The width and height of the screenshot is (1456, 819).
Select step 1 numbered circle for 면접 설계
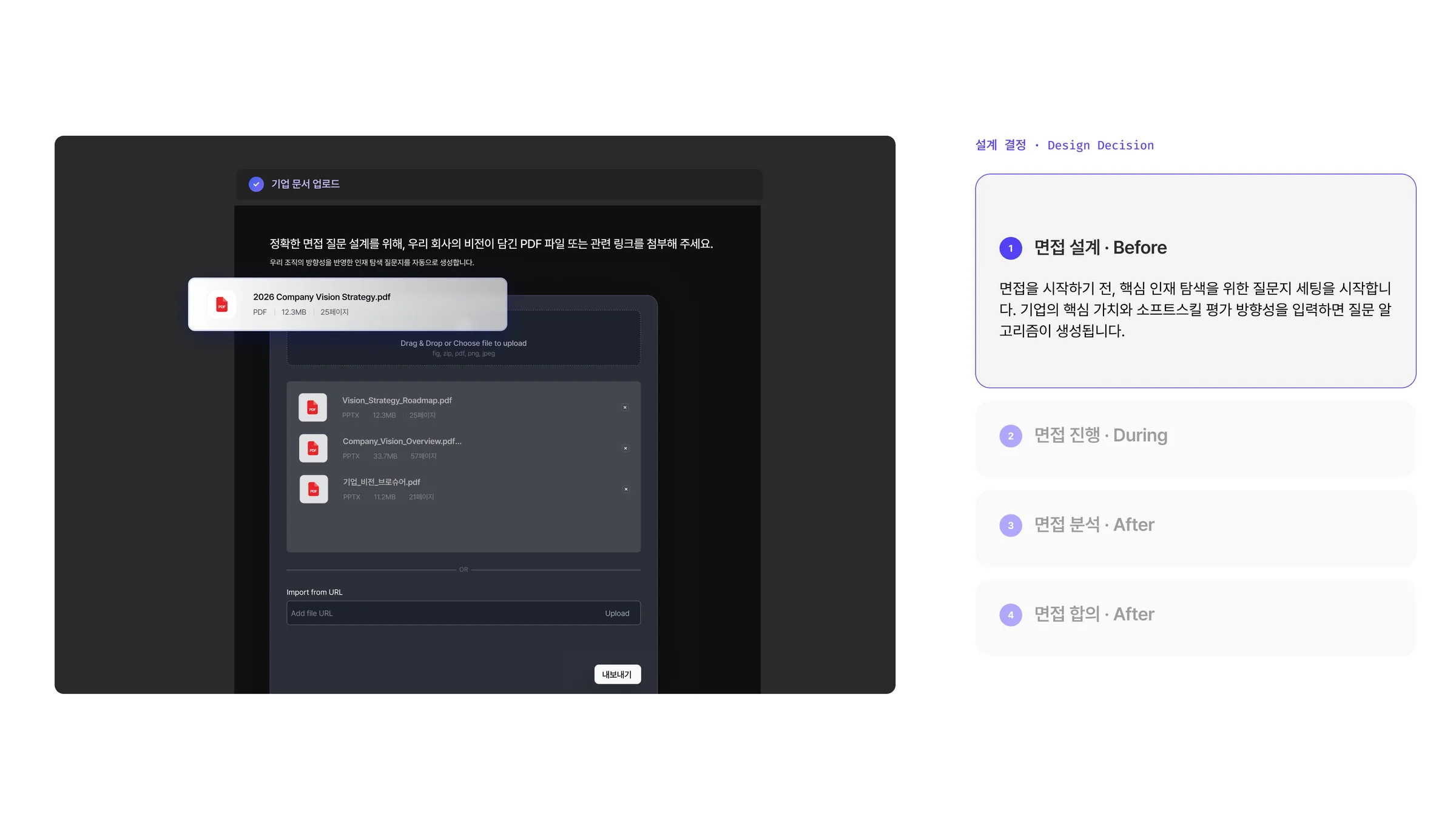pos(1011,248)
